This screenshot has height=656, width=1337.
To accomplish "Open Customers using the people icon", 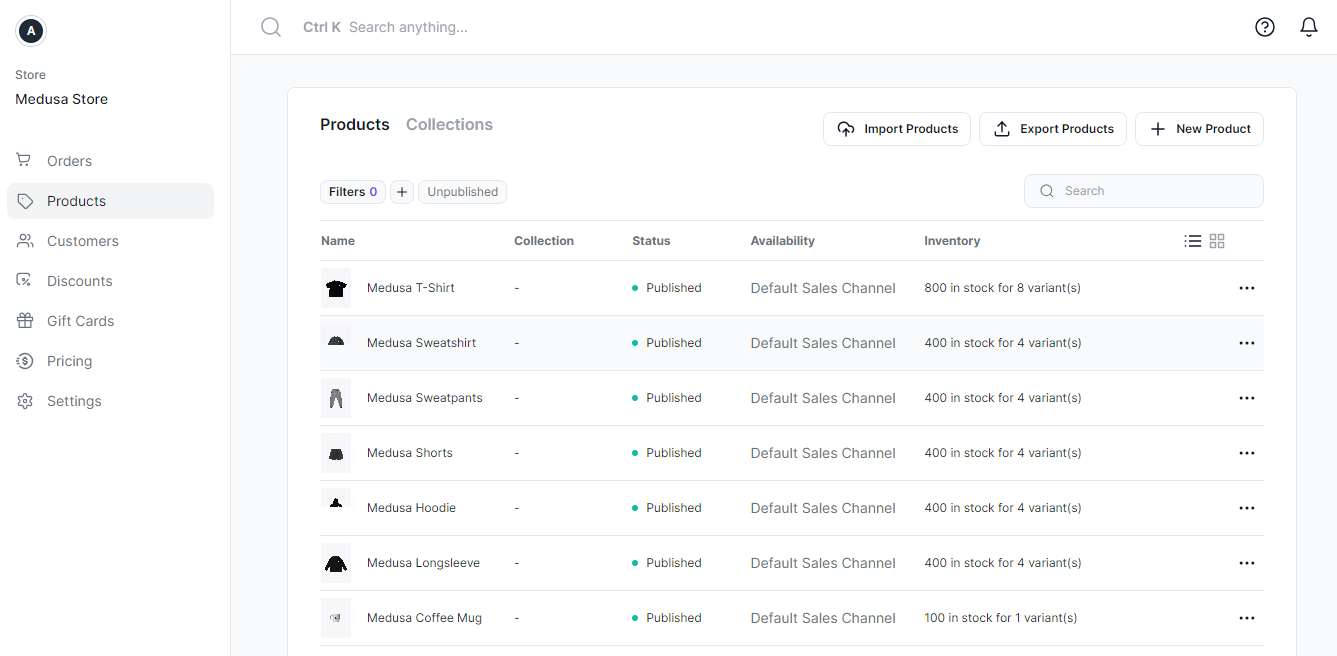I will (x=23, y=240).
